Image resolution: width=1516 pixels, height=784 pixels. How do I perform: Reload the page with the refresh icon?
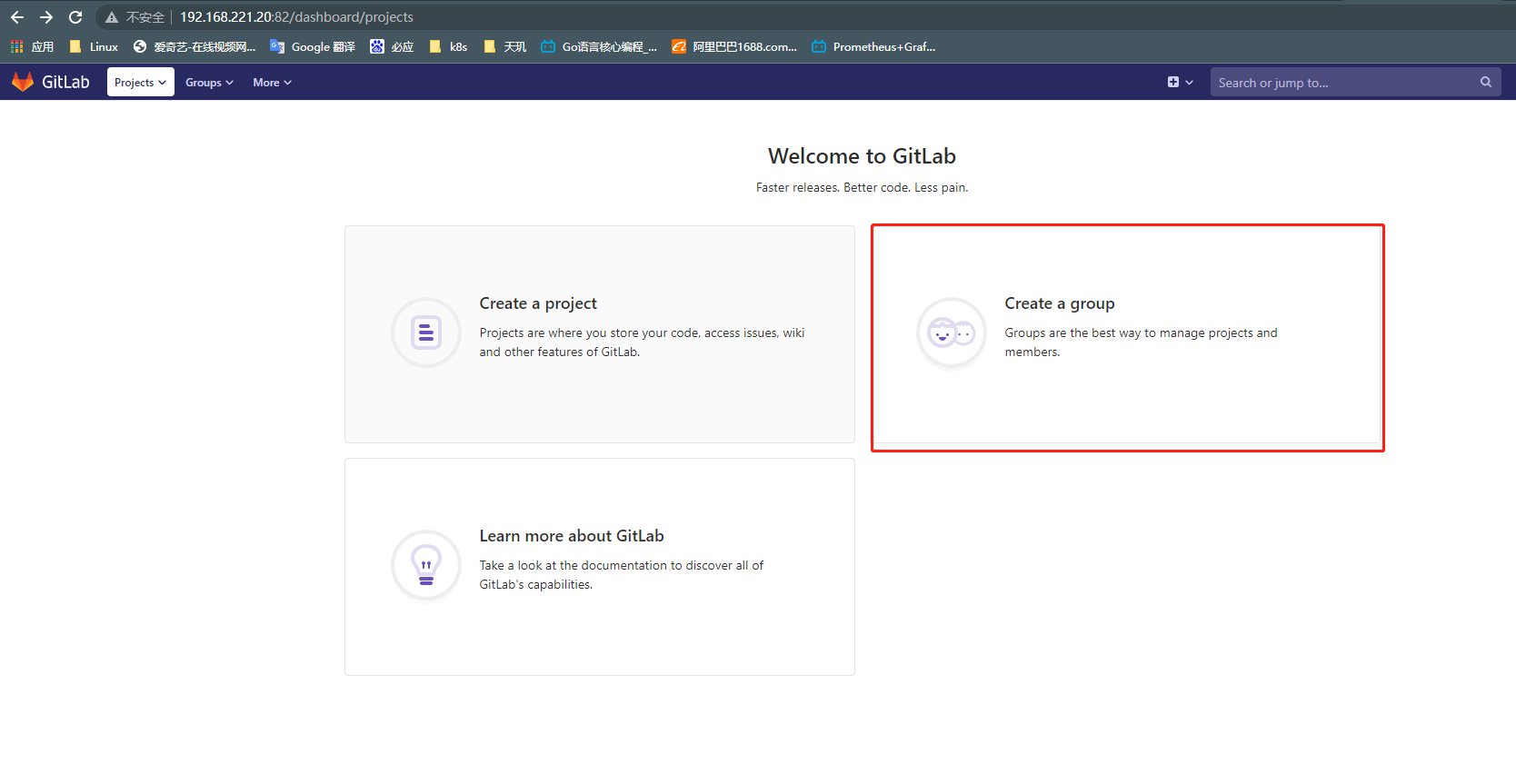click(75, 17)
